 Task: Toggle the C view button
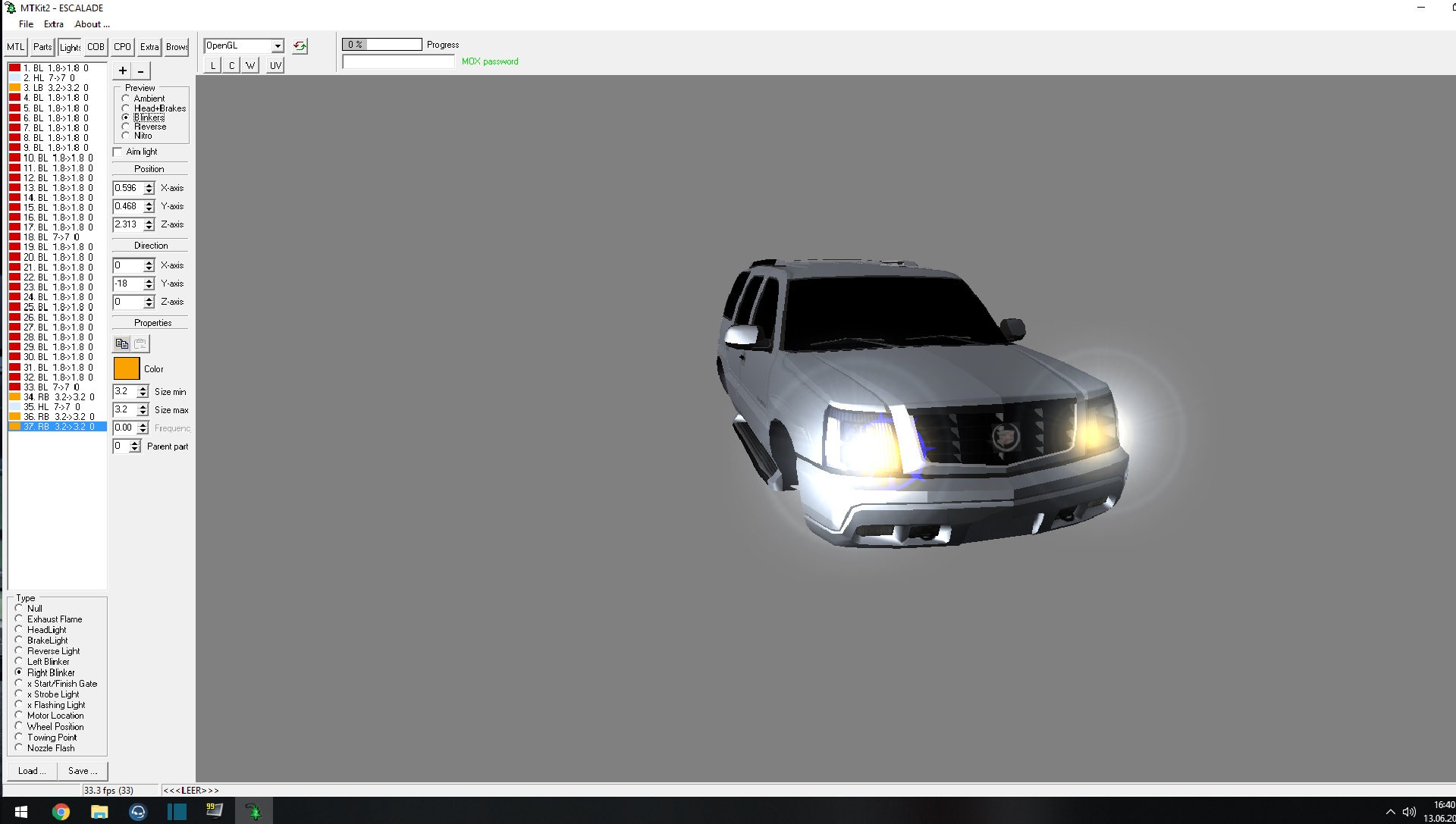(231, 65)
